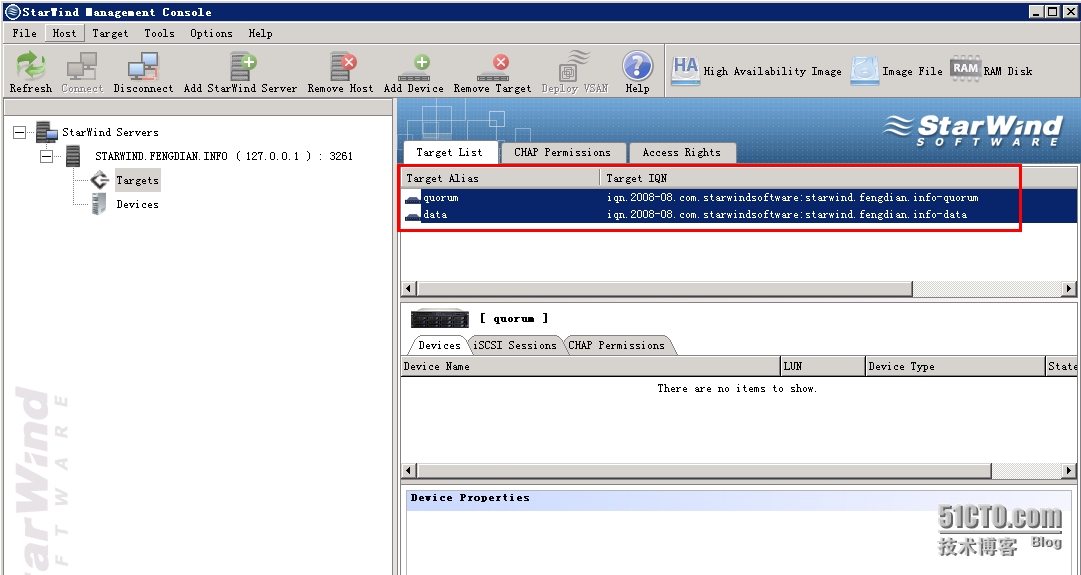This screenshot has width=1081, height=575.
Task: Click the Device Type column header
Action: 956,366
